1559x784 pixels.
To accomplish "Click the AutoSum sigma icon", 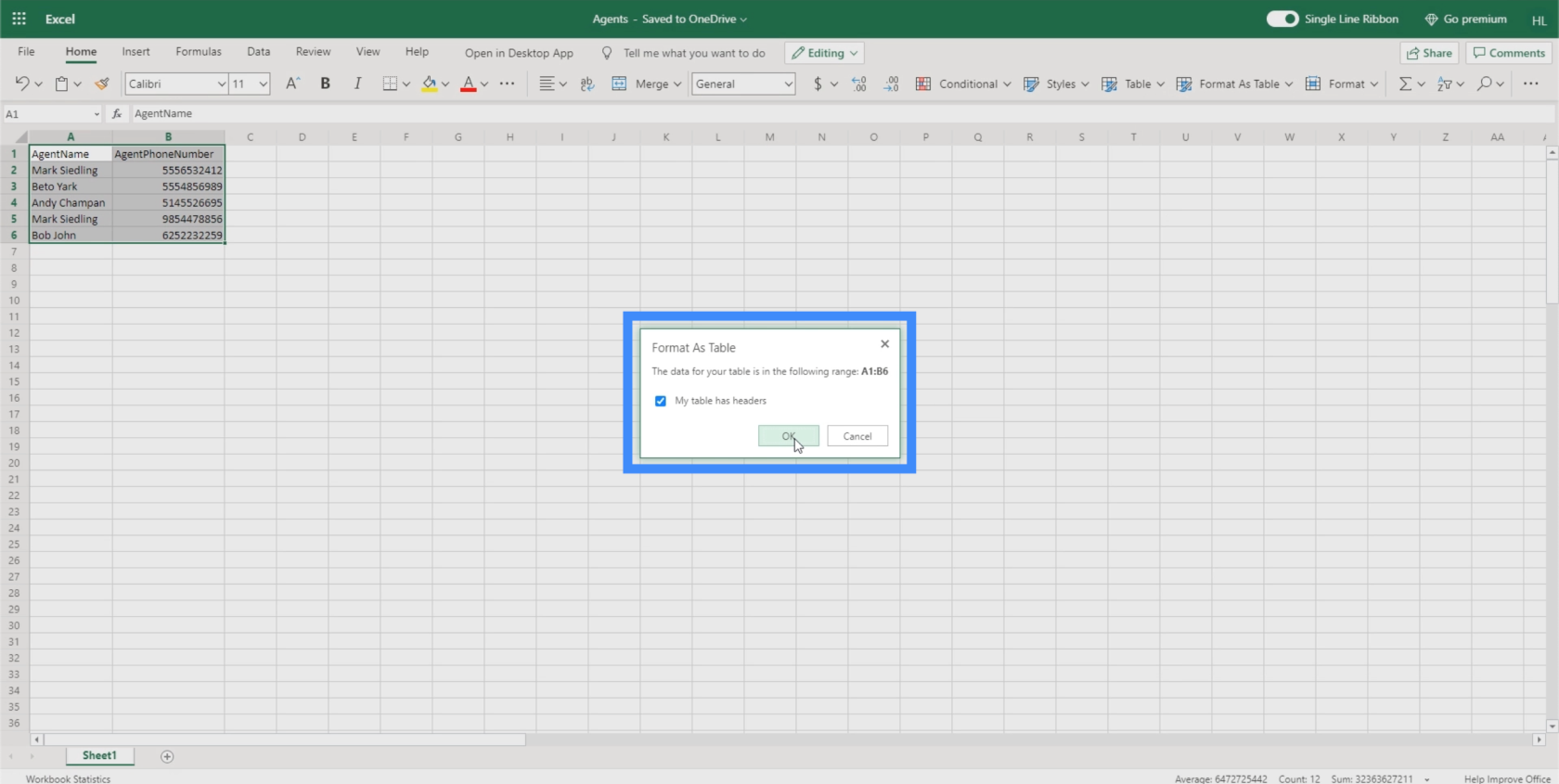I will pos(1405,84).
